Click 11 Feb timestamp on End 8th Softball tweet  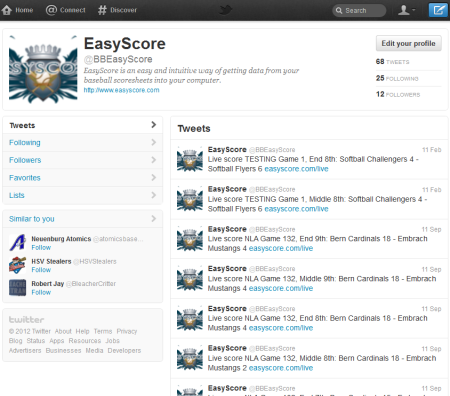pos(432,150)
